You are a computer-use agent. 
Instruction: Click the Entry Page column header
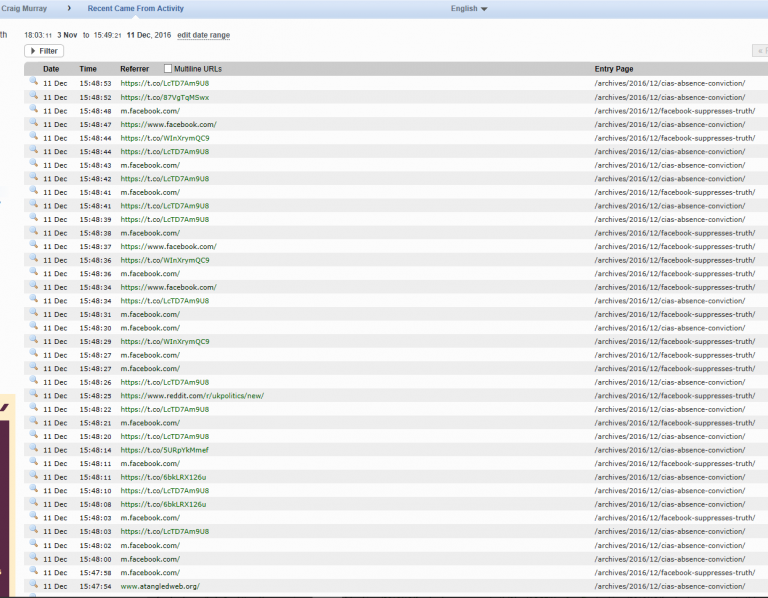tap(613, 69)
